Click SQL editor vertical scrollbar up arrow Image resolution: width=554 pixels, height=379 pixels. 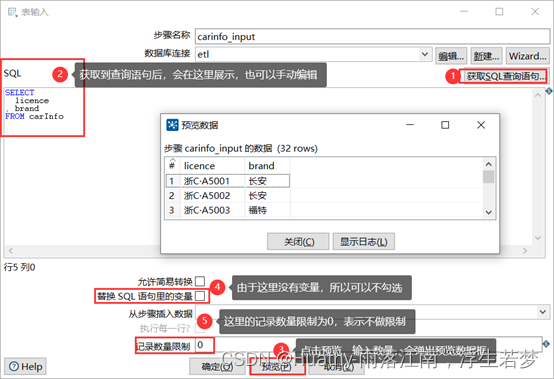point(538,95)
